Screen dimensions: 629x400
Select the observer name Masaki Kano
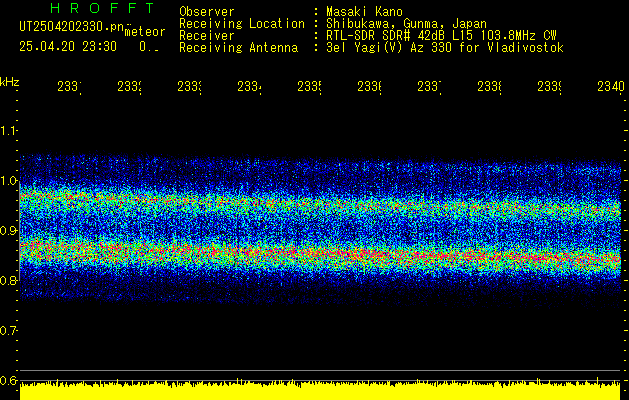pyautogui.click(x=364, y=12)
